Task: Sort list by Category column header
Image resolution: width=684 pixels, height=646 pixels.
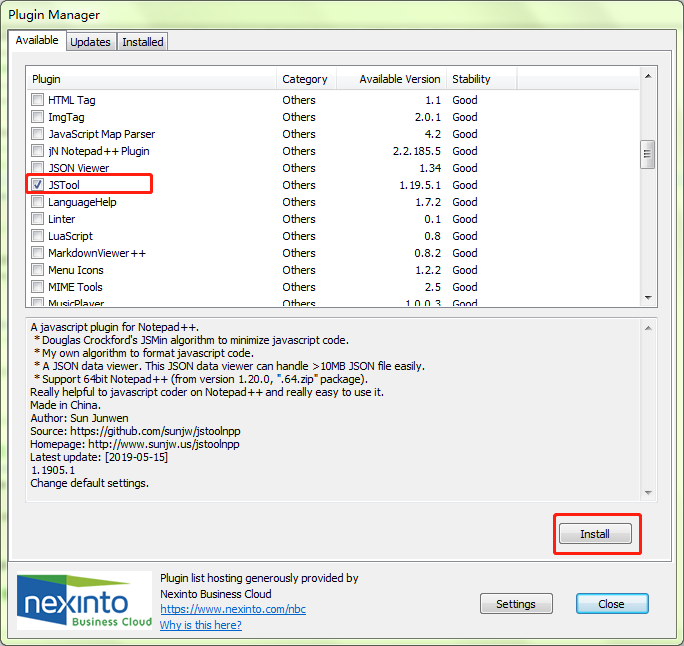Action: 306,79
